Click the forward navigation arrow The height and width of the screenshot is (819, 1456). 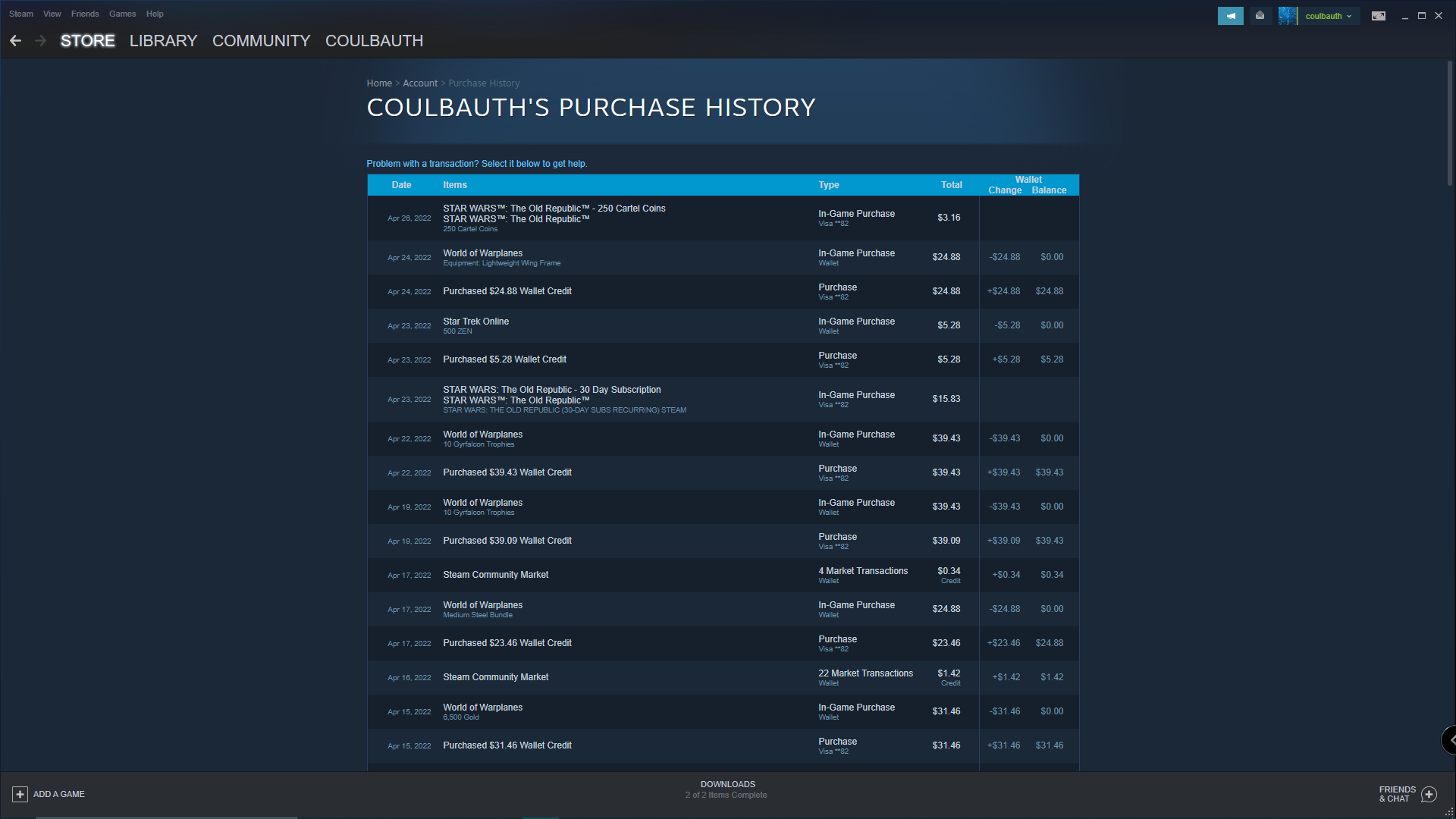point(41,41)
